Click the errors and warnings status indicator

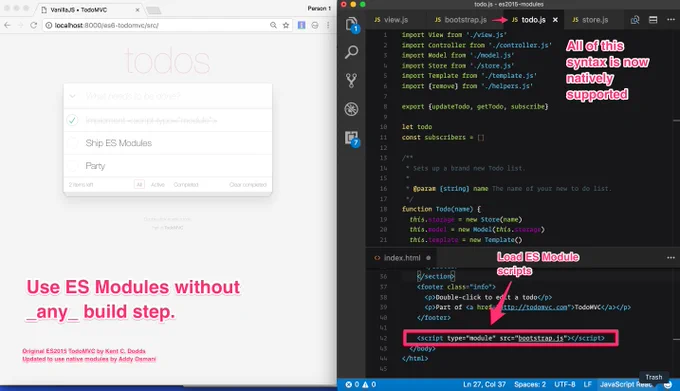pyautogui.click(x=360, y=384)
